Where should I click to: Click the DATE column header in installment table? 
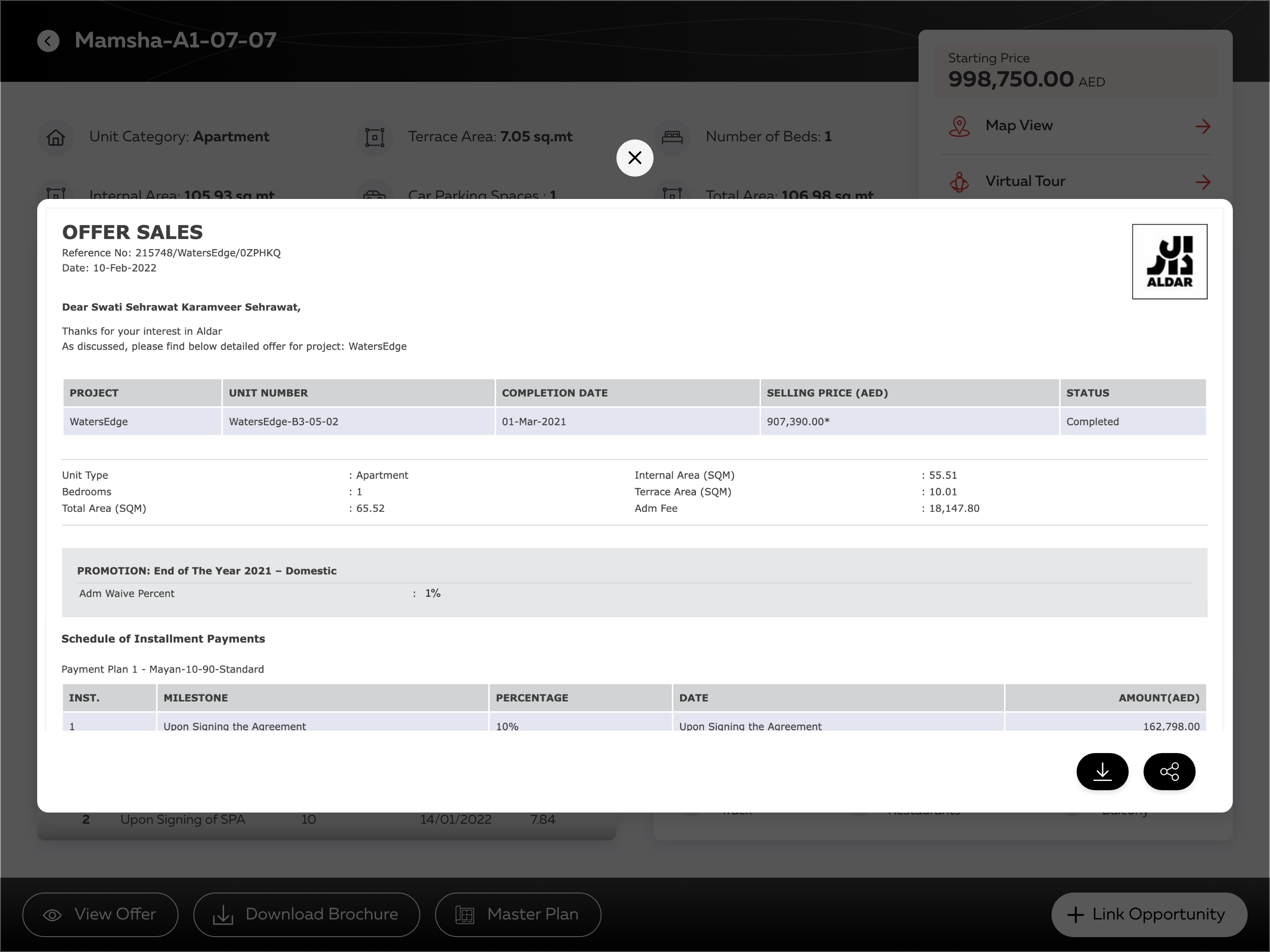[838, 698]
